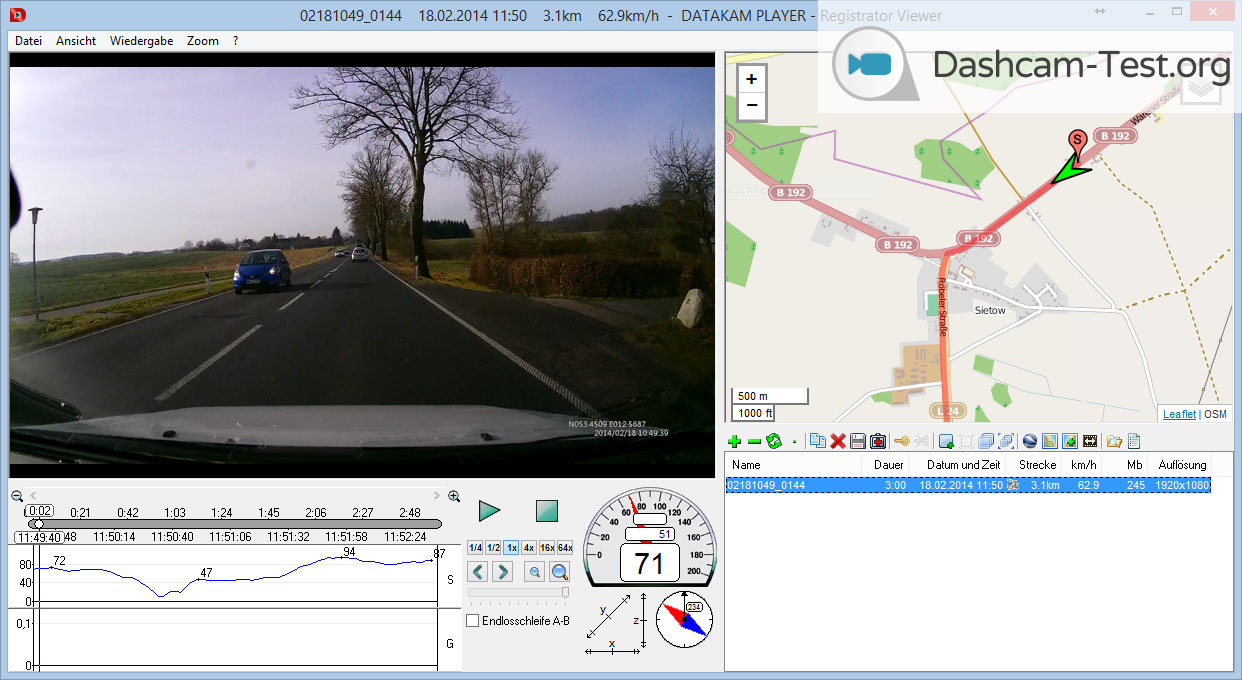Zoom in on the map with plus button

click(x=752, y=79)
